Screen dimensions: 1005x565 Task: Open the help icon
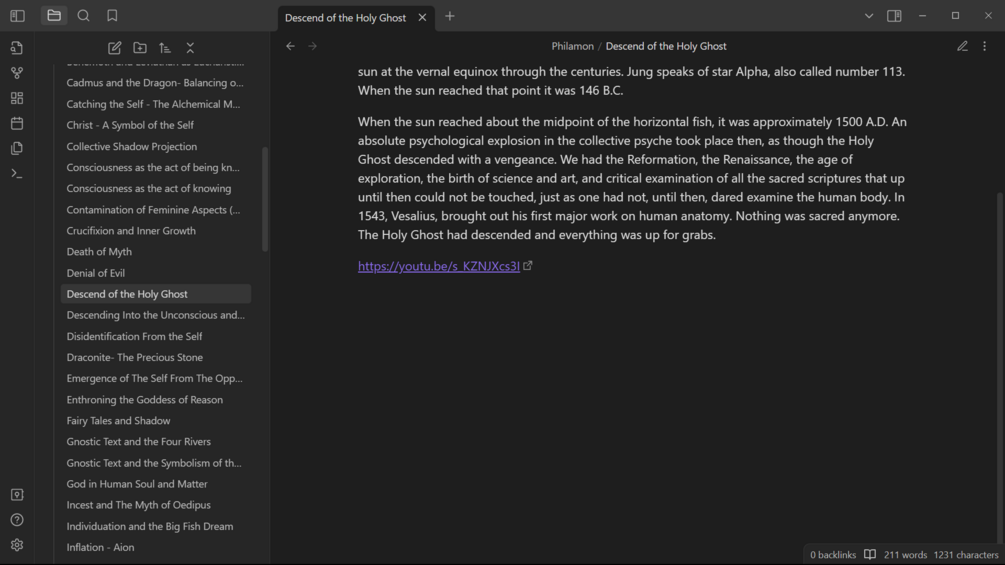click(x=17, y=520)
